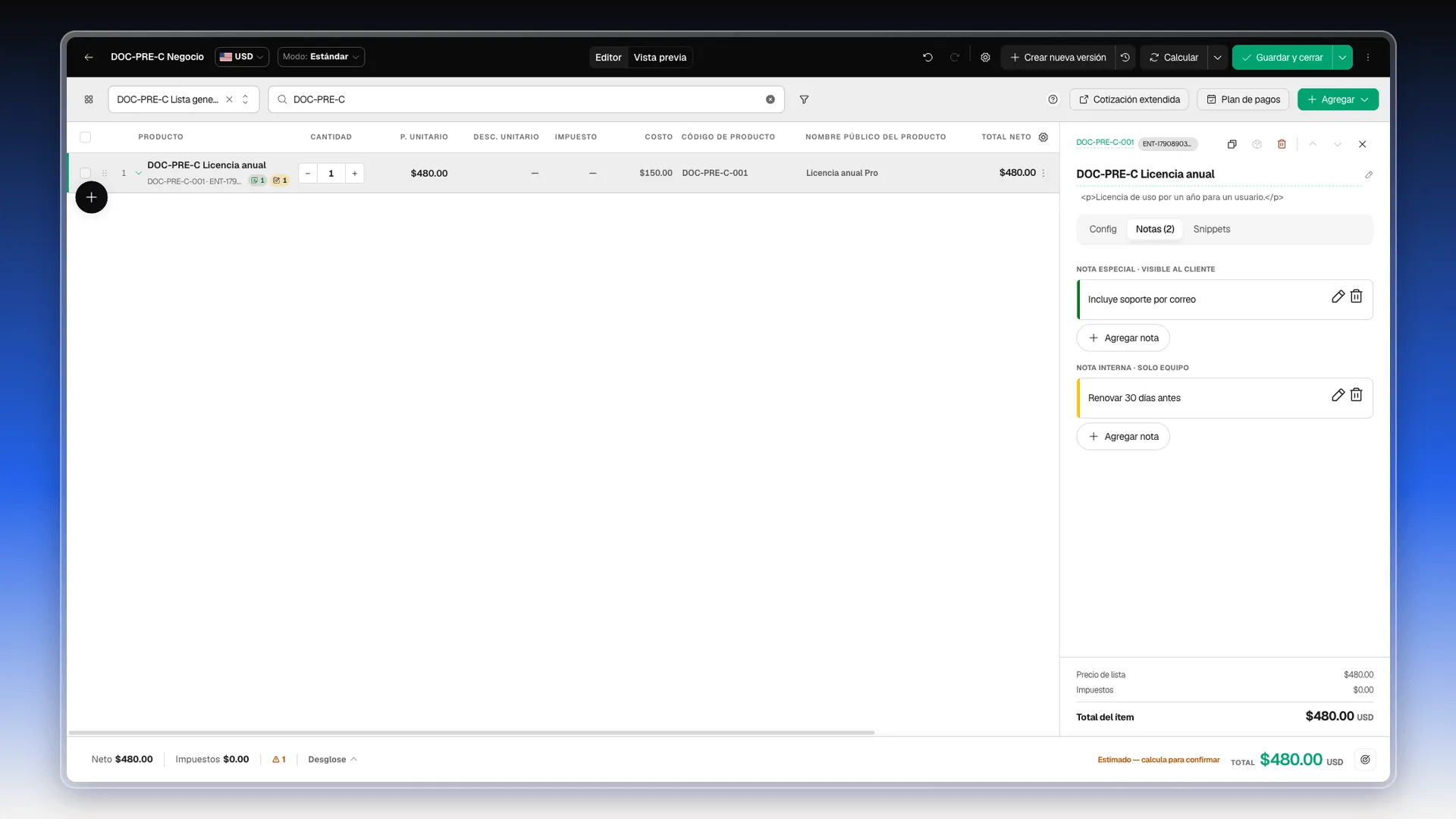Image resolution: width=1456 pixels, height=819 pixels.
Task: Open Plan de pagos
Action: [1243, 99]
